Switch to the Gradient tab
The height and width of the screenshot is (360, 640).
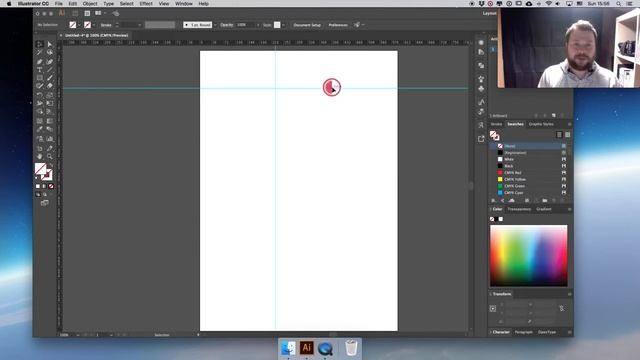click(544, 209)
